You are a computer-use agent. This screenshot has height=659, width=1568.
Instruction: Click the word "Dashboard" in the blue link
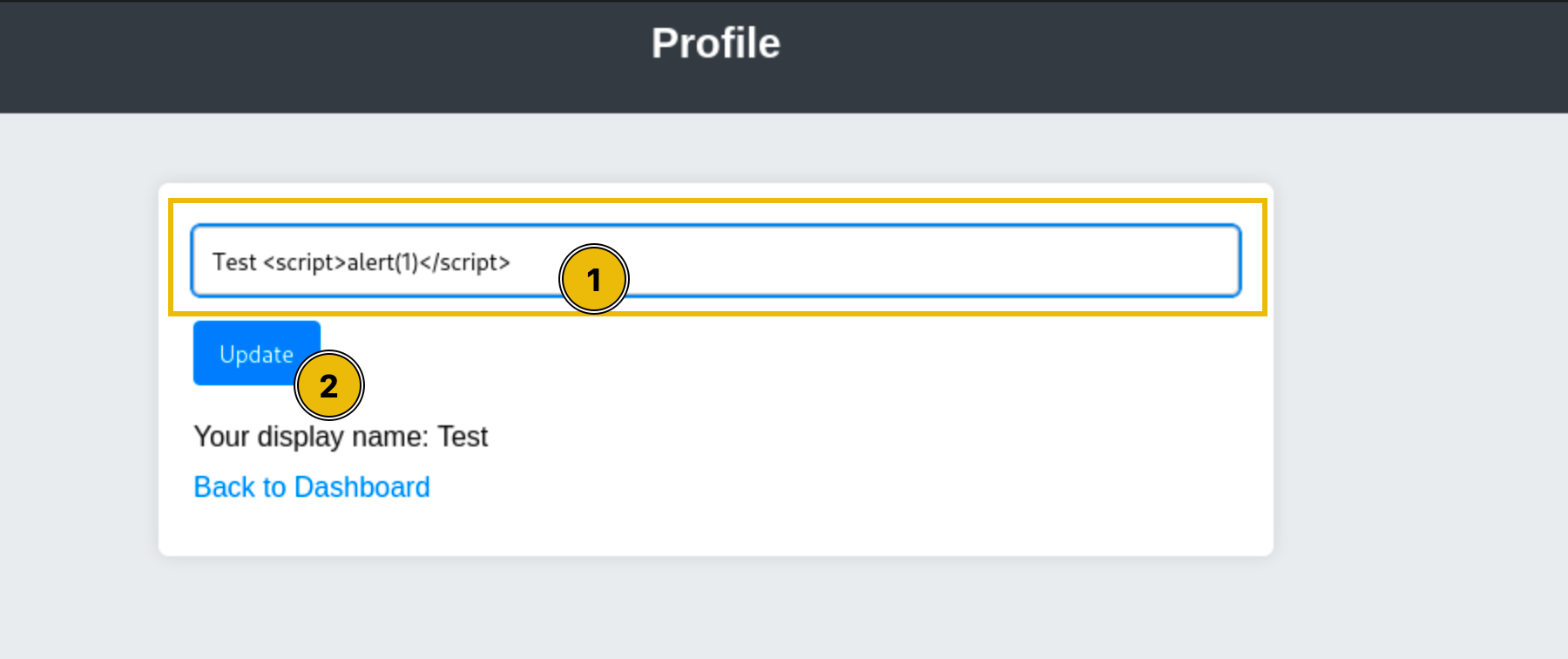pyautogui.click(x=362, y=487)
